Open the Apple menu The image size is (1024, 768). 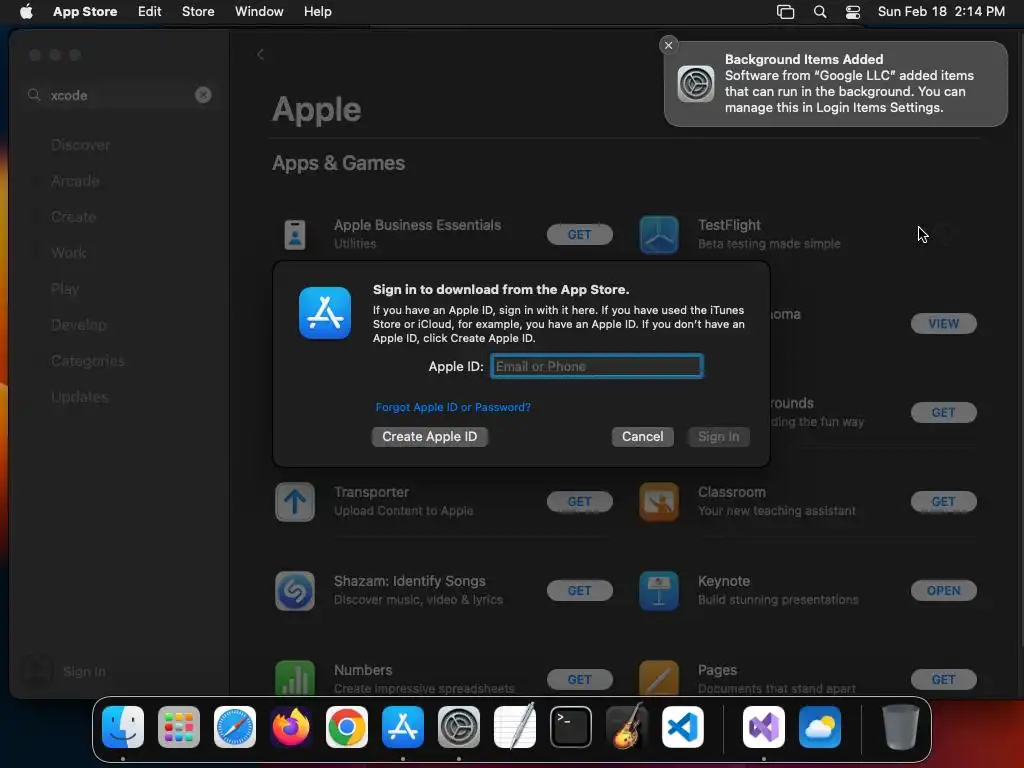[x=26, y=11]
